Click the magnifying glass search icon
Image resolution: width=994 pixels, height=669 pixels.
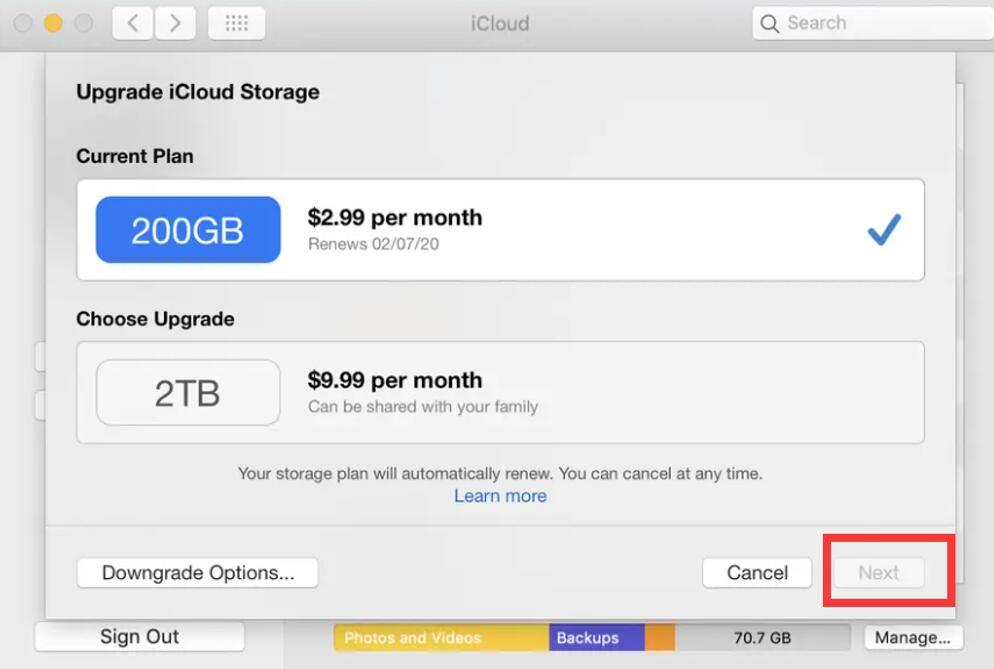click(769, 24)
